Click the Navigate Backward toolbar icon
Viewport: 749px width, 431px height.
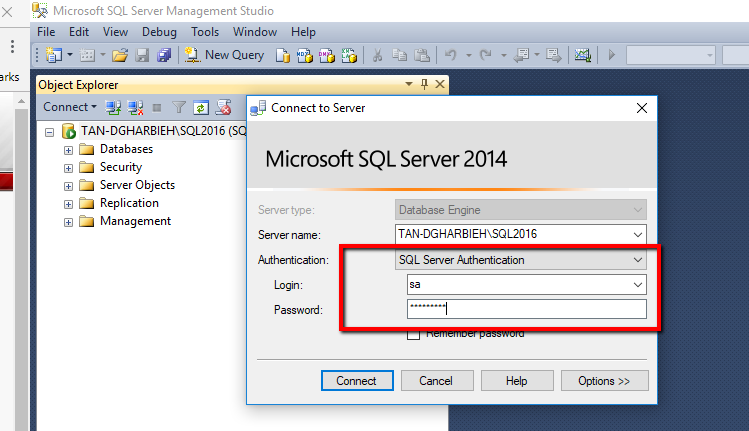(x=521, y=55)
